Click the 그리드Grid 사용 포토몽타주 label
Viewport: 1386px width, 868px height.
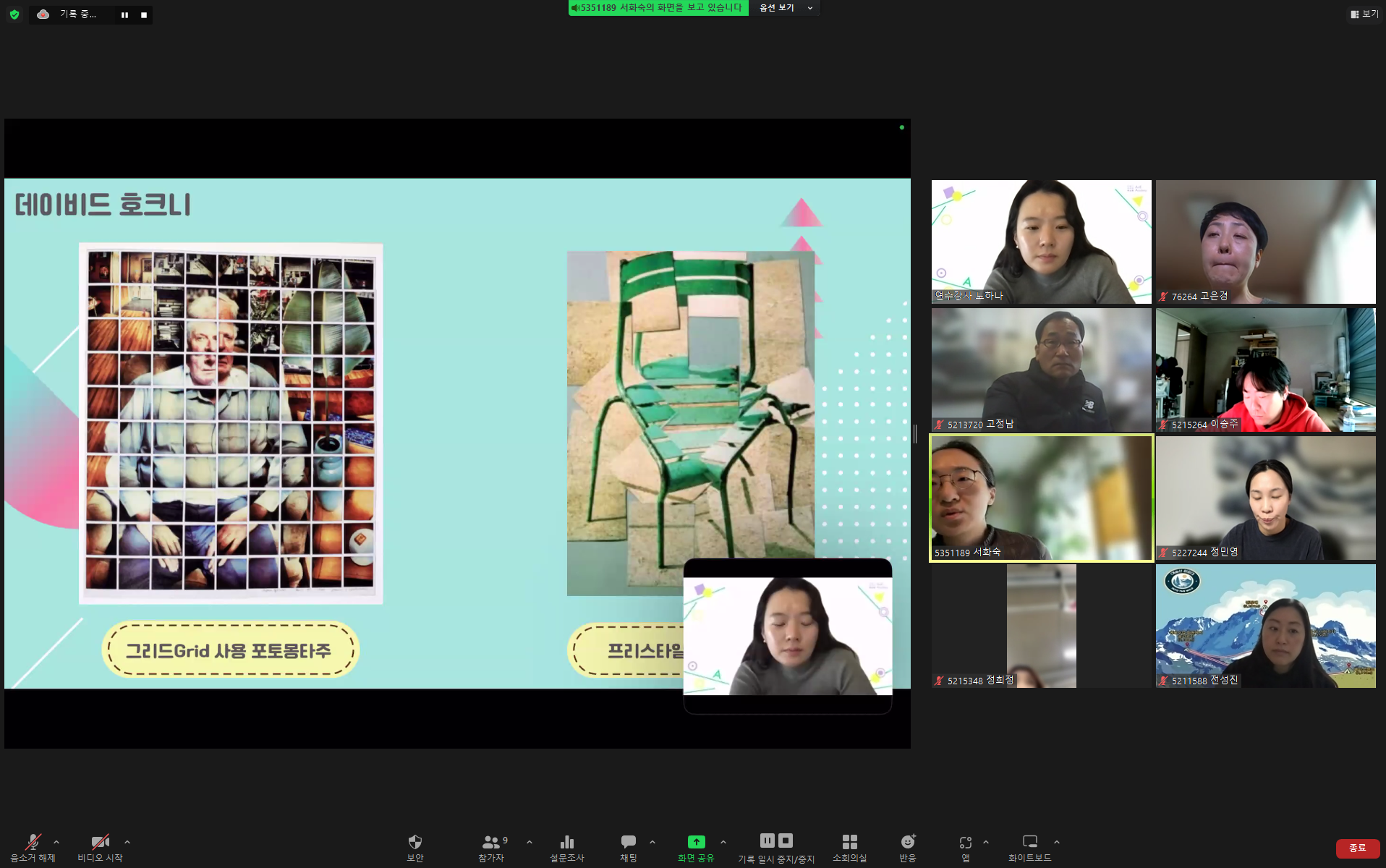click(230, 650)
